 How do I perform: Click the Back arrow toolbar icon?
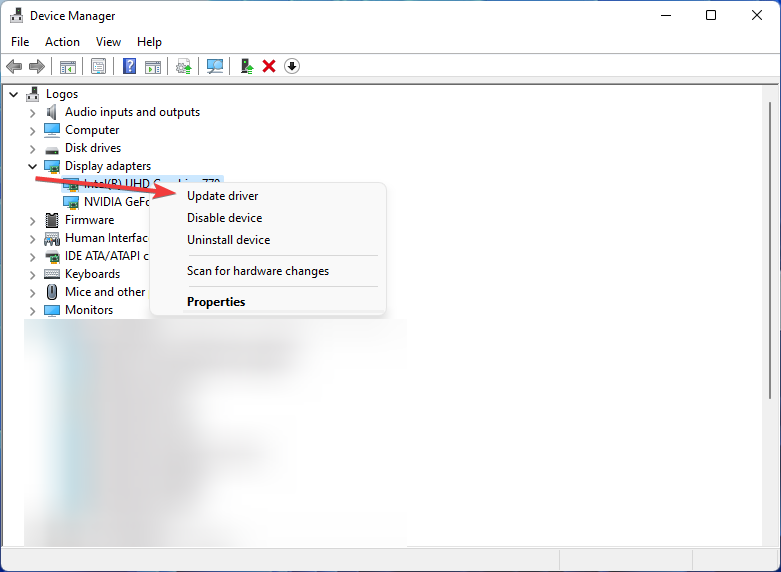point(14,66)
